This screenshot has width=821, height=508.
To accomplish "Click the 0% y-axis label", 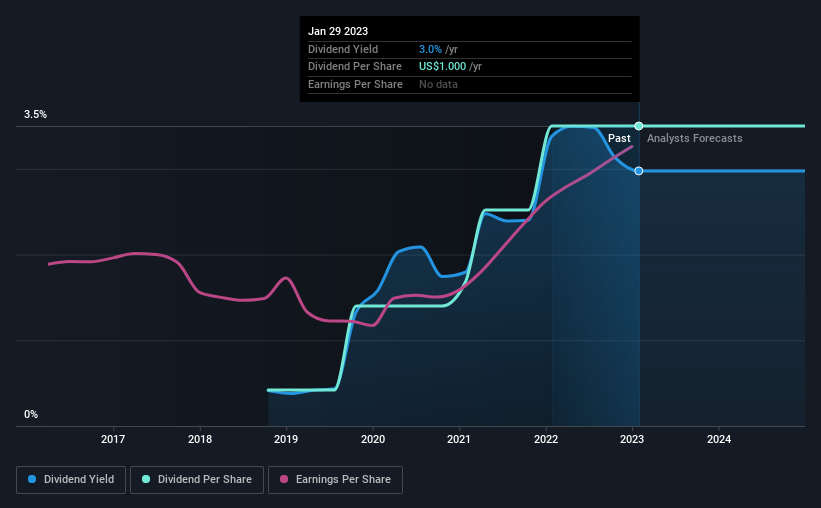I will click(31, 414).
